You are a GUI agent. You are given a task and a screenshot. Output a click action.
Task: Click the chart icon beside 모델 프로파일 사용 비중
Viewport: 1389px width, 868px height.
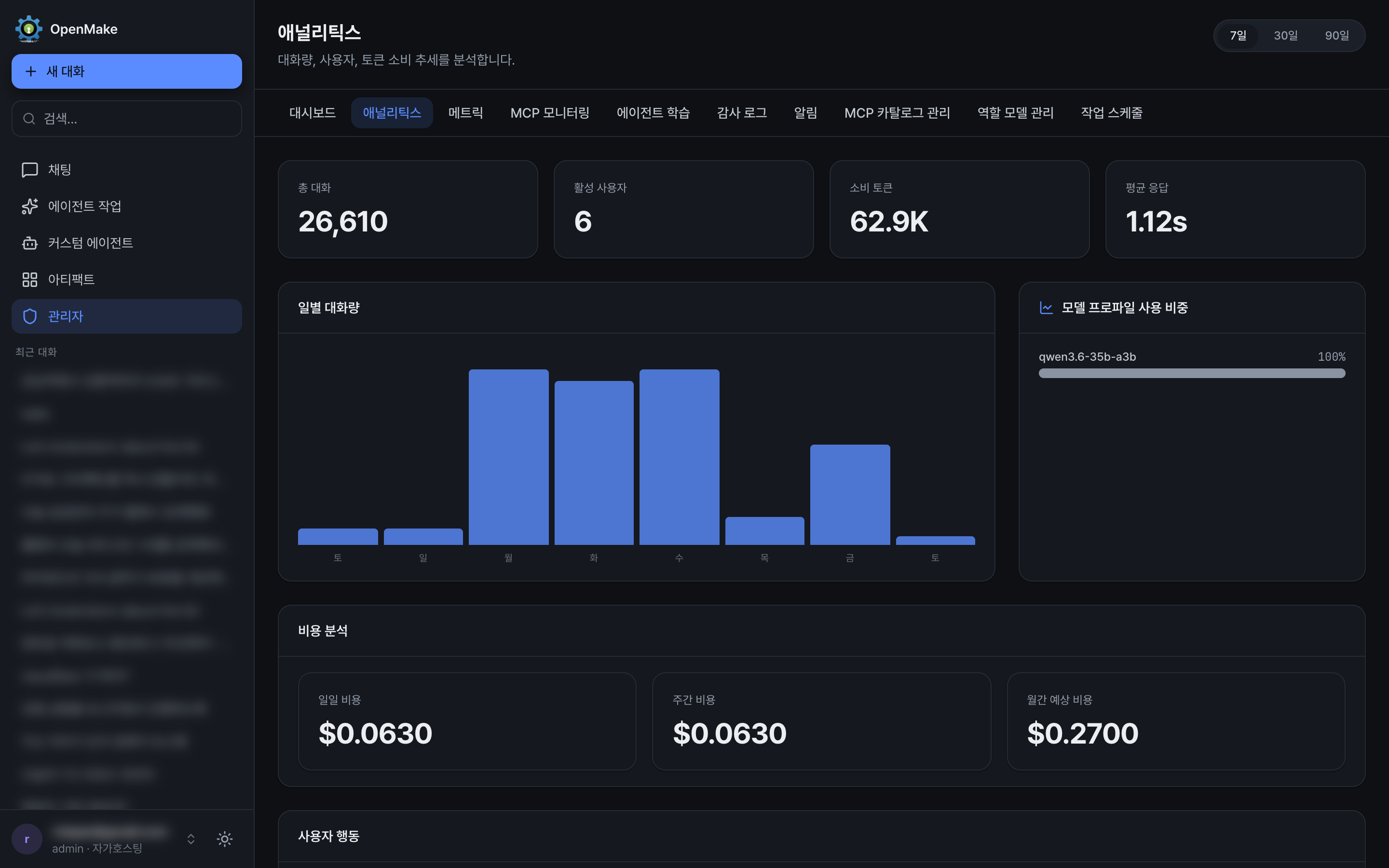(1047, 308)
